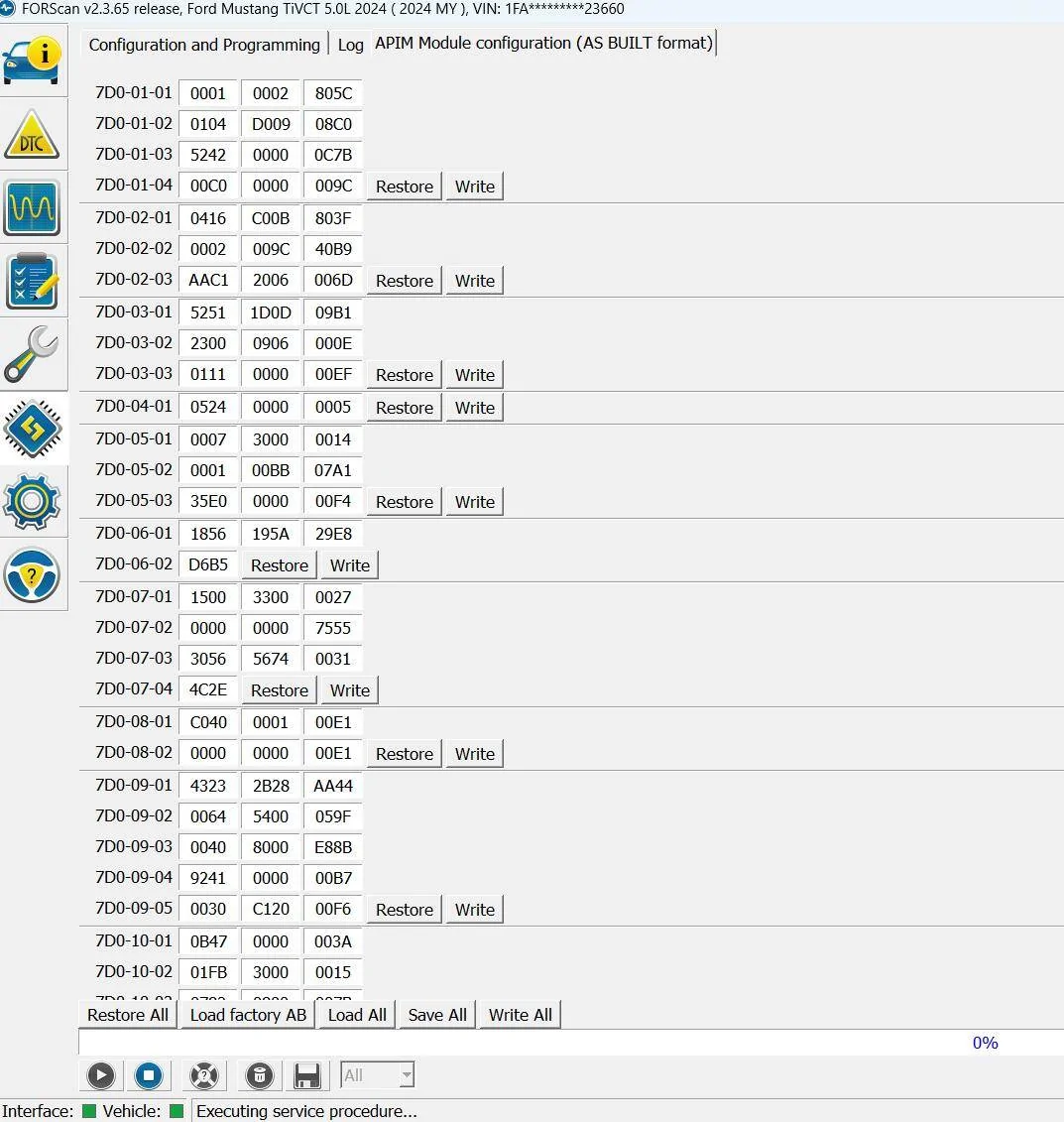Edit the C040 field in 7D0-08-01
This screenshot has height=1122, width=1064.
pos(208,722)
